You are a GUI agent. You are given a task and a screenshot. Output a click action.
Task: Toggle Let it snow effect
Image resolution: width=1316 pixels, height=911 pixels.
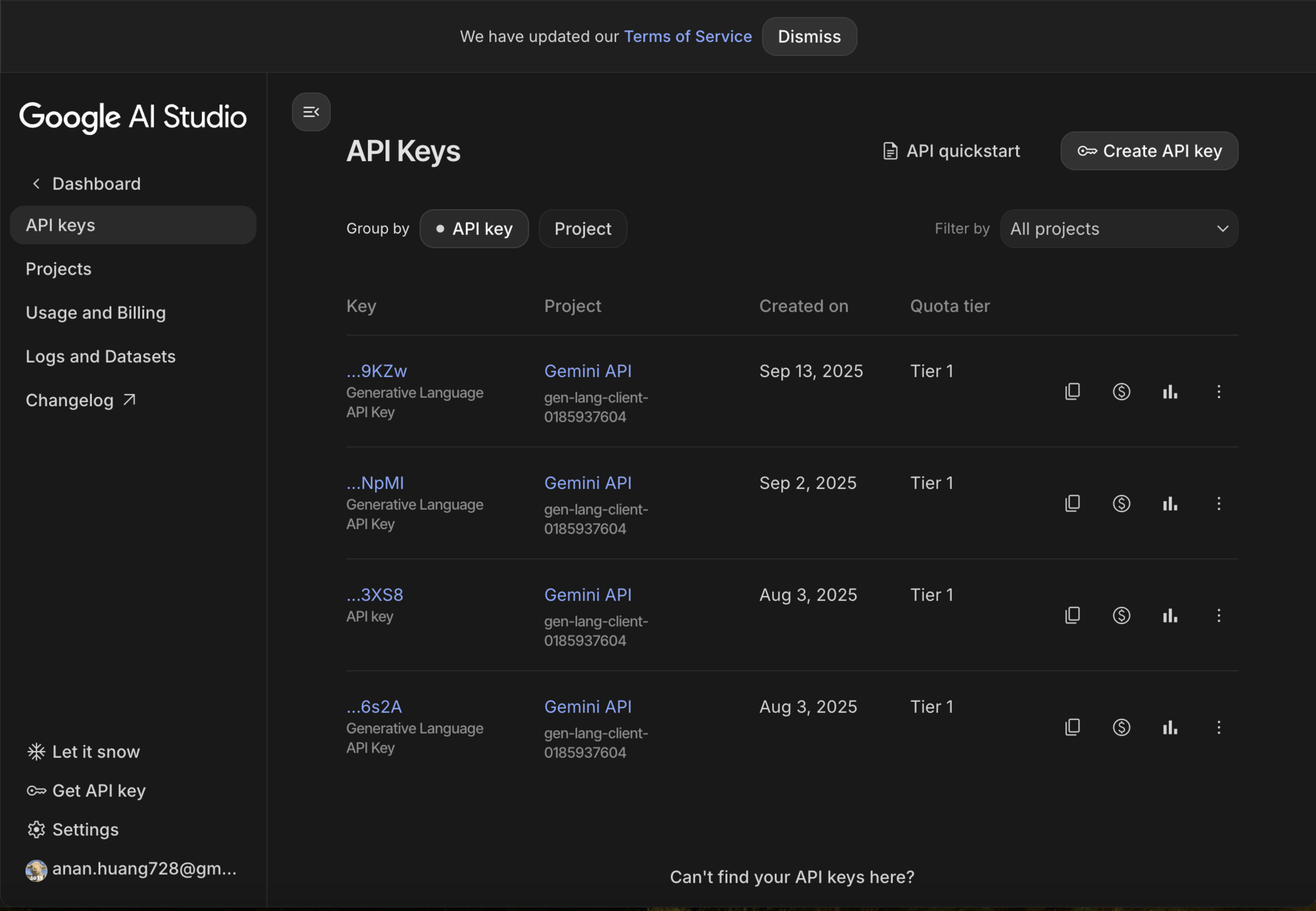click(84, 752)
